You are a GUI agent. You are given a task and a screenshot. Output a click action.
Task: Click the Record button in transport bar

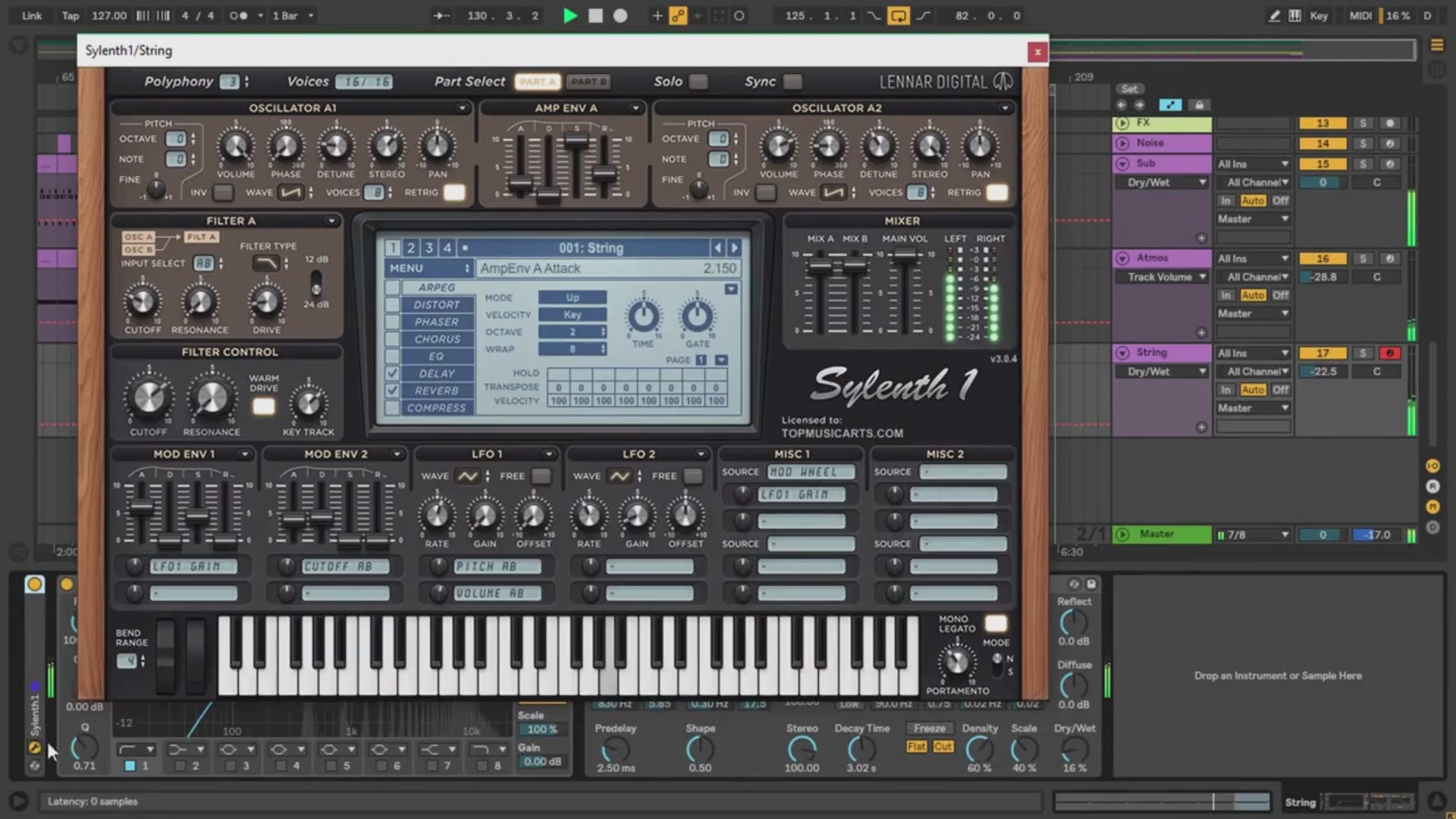click(x=620, y=15)
